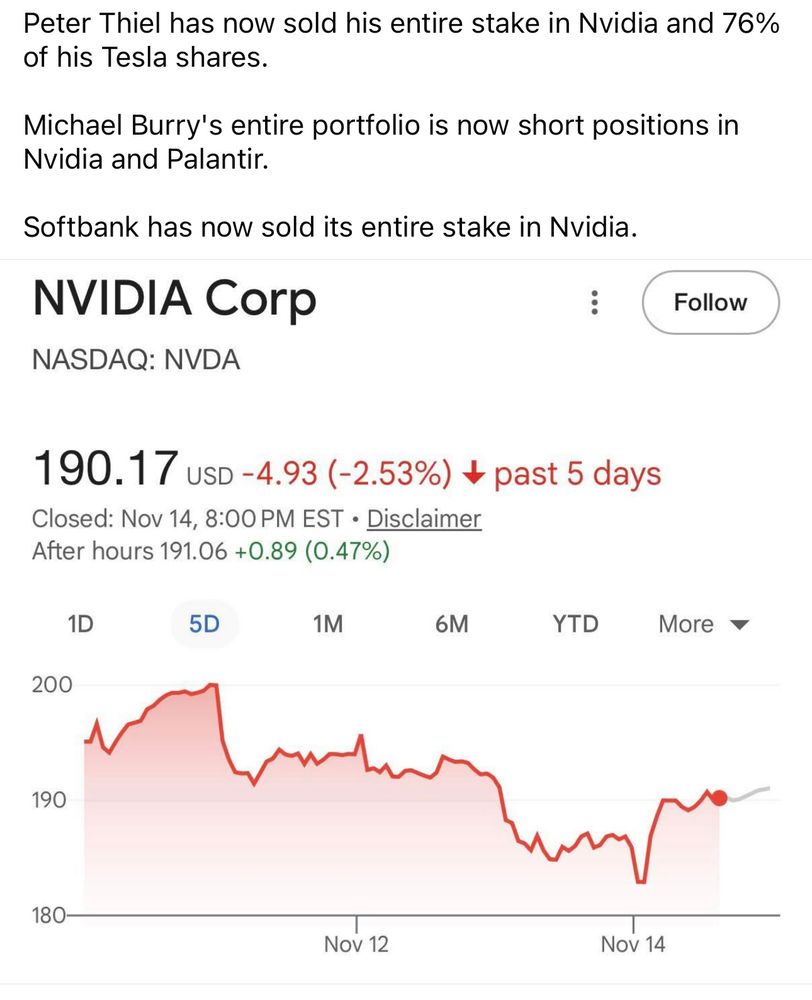This screenshot has height=1000, width=812.
Task: Open the three-dot more options menu
Action: (595, 302)
